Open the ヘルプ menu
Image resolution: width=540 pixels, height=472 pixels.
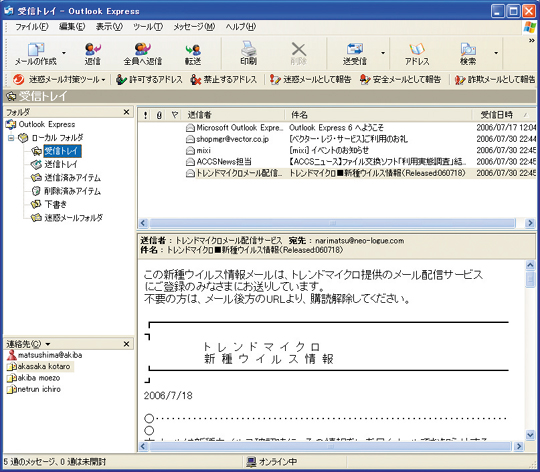click(x=241, y=27)
